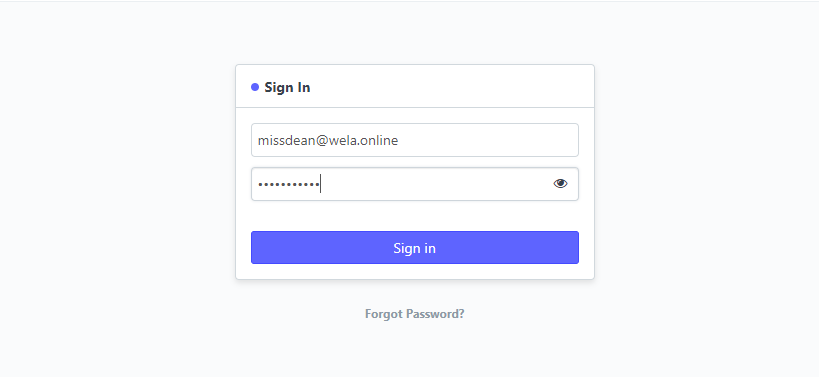
Task: Click the purple bullet icon in the card header
Action: pyautogui.click(x=255, y=87)
